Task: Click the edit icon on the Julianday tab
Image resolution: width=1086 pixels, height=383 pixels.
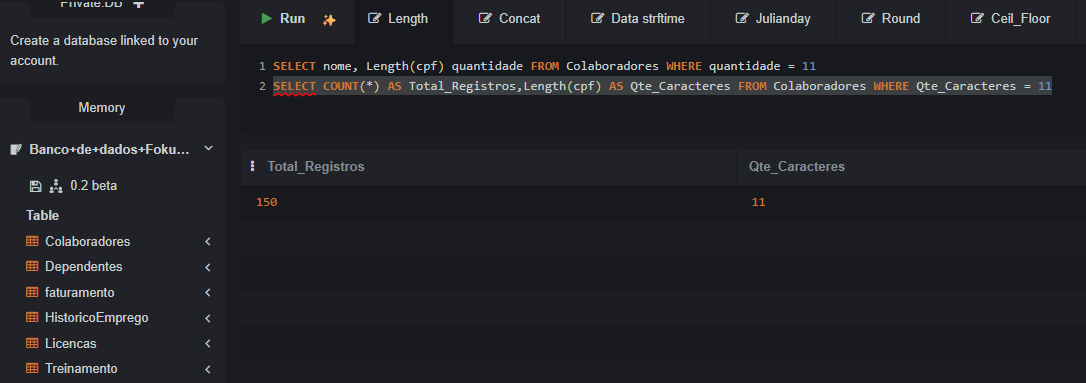Action: (x=742, y=19)
